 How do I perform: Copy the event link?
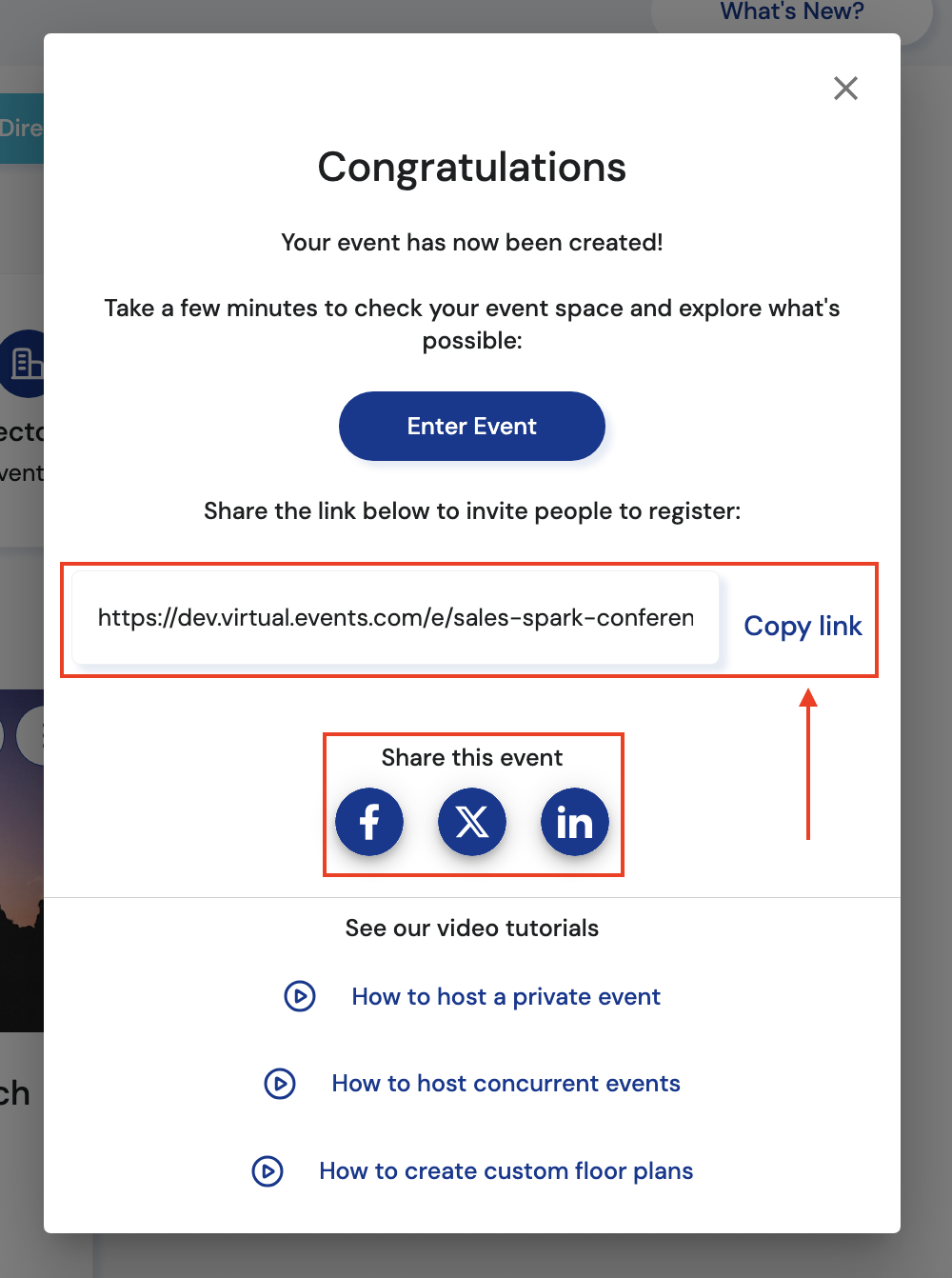(x=803, y=626)
